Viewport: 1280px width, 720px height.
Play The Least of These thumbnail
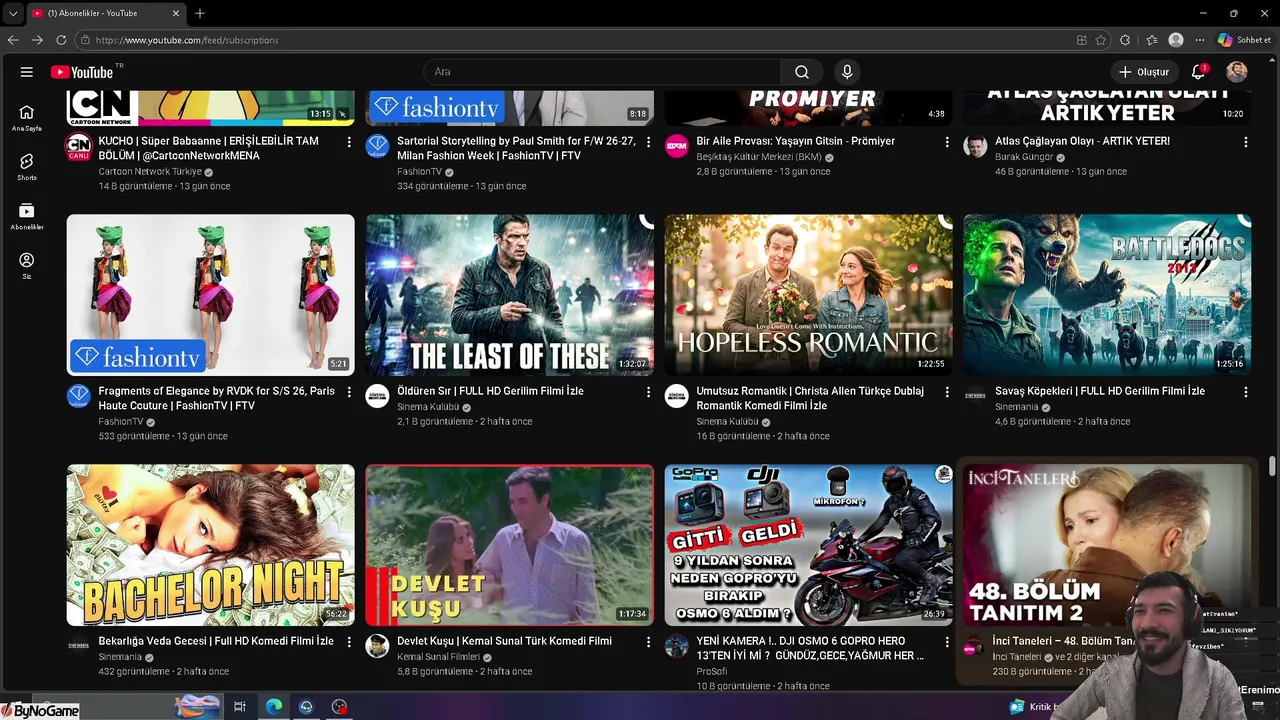510,295
